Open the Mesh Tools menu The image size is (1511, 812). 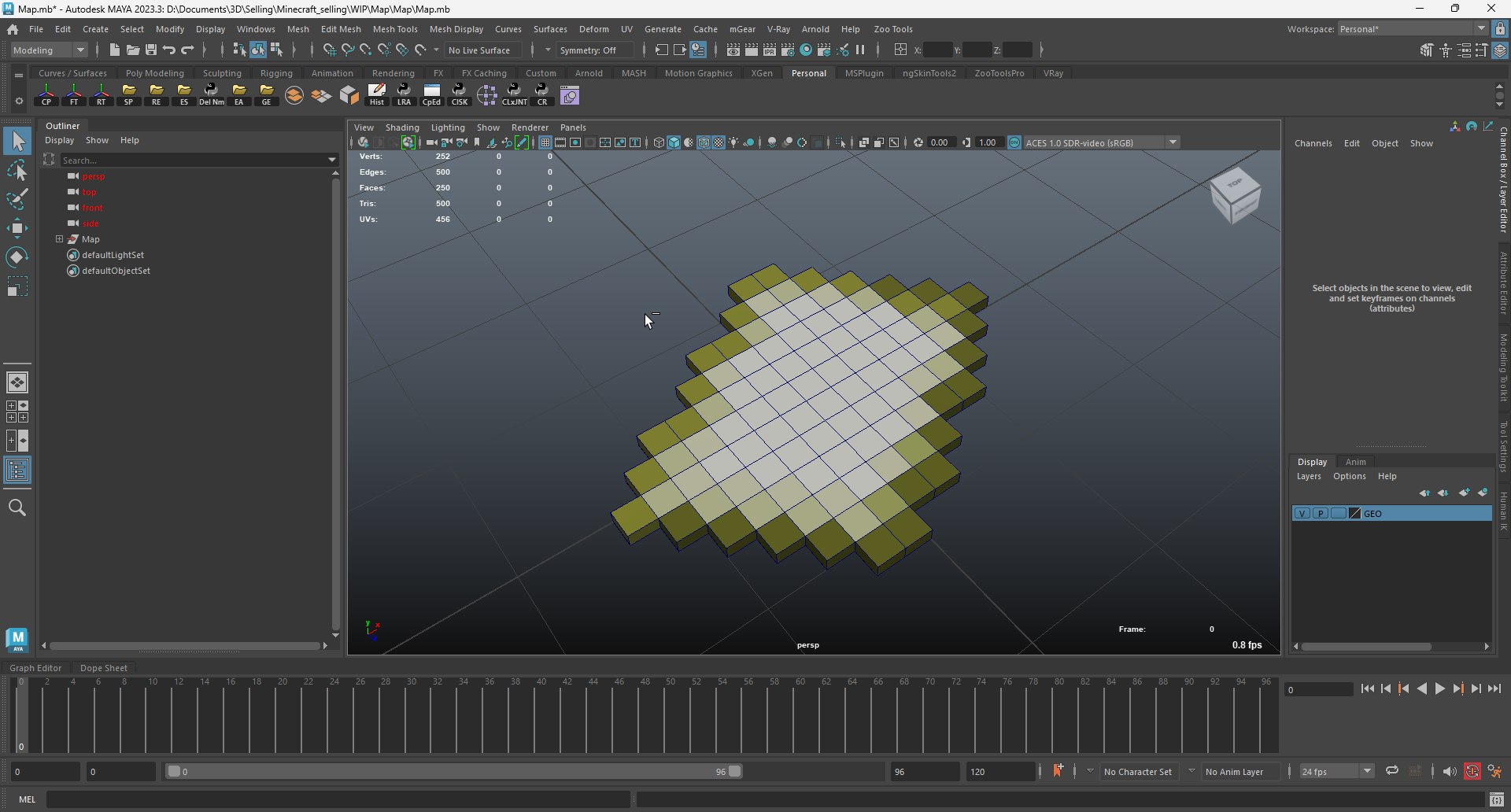coord(395,28)
